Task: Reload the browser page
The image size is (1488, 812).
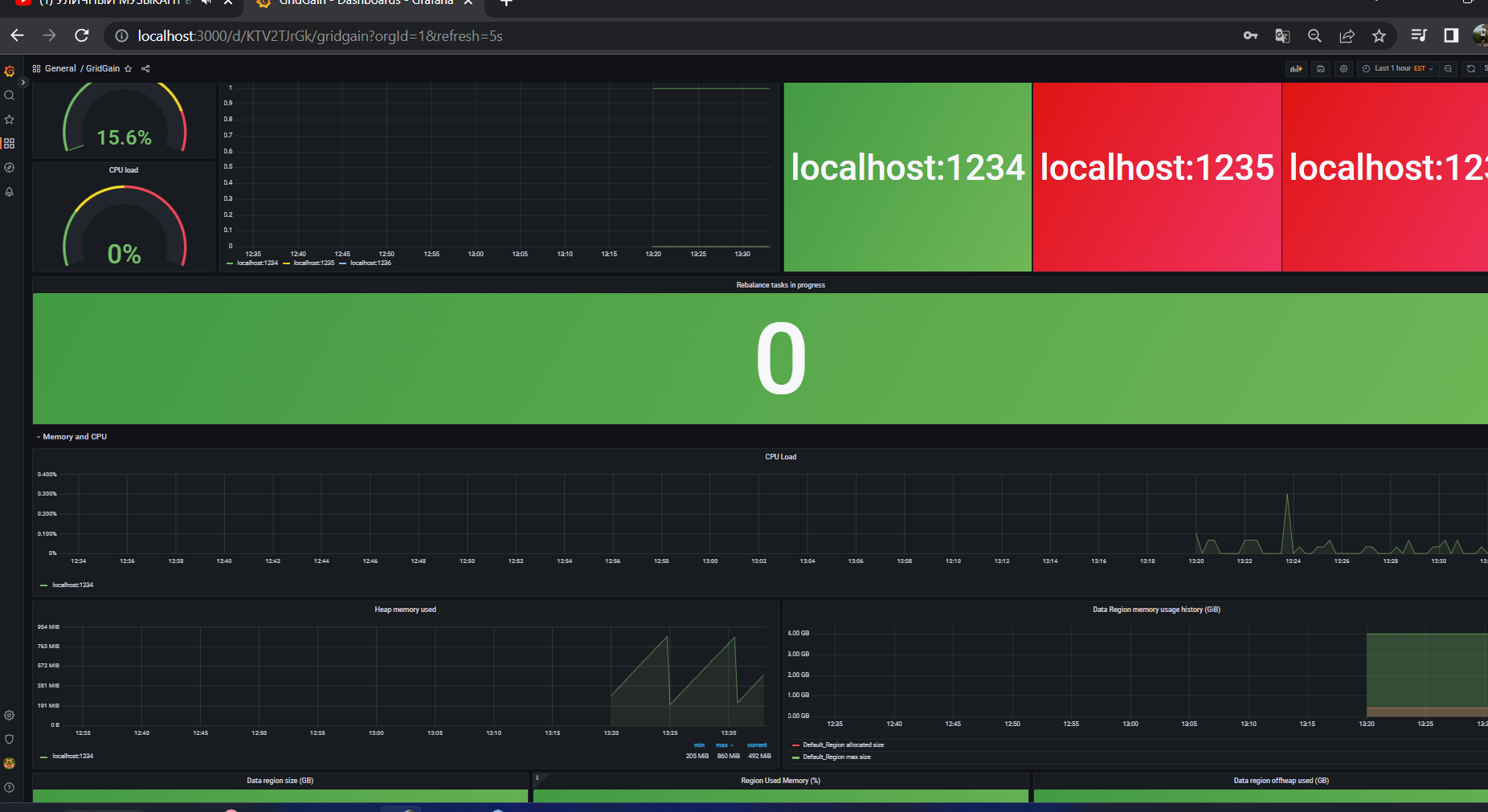Action: [82, 35]
